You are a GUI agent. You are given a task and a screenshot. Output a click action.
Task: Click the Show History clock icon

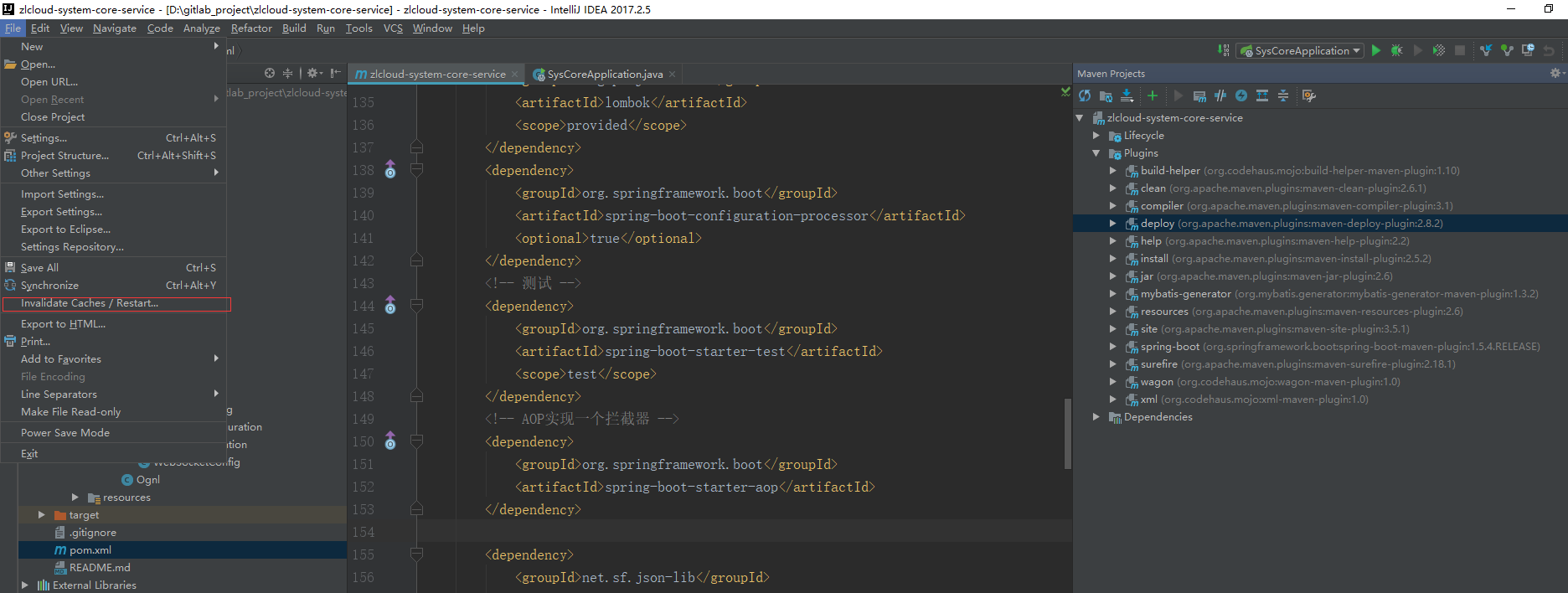pyautogui.click(x=1528, y=50)
